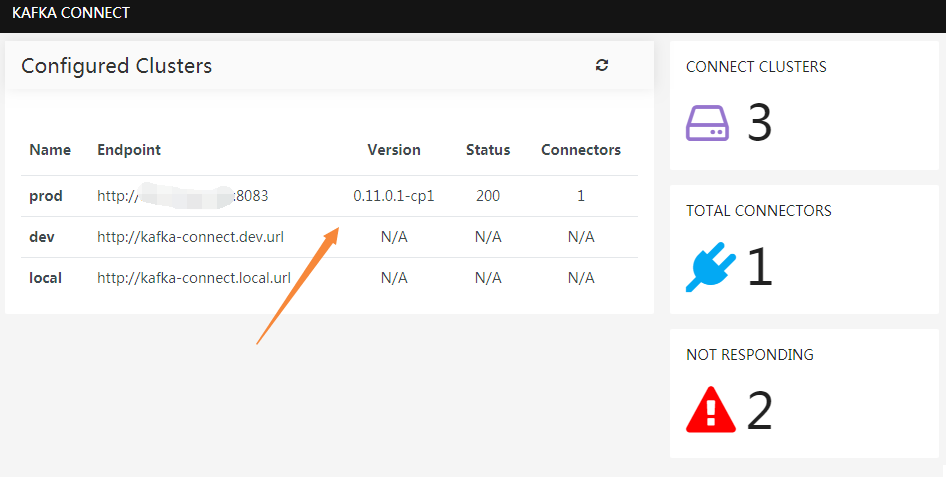
Task: Select endpoint http://kafka-connect.local.url
Action: click(x=194, y=278)
